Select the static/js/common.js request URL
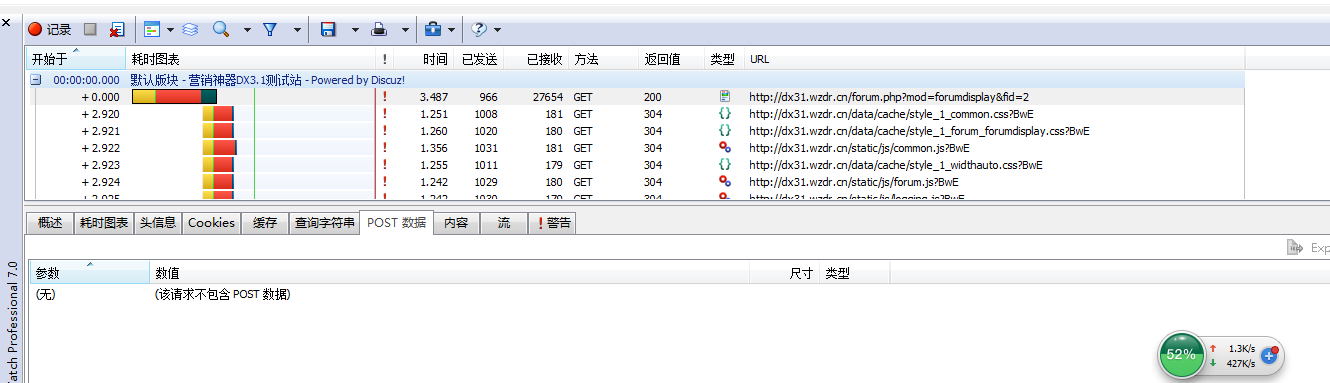 (x=859, y=148)
